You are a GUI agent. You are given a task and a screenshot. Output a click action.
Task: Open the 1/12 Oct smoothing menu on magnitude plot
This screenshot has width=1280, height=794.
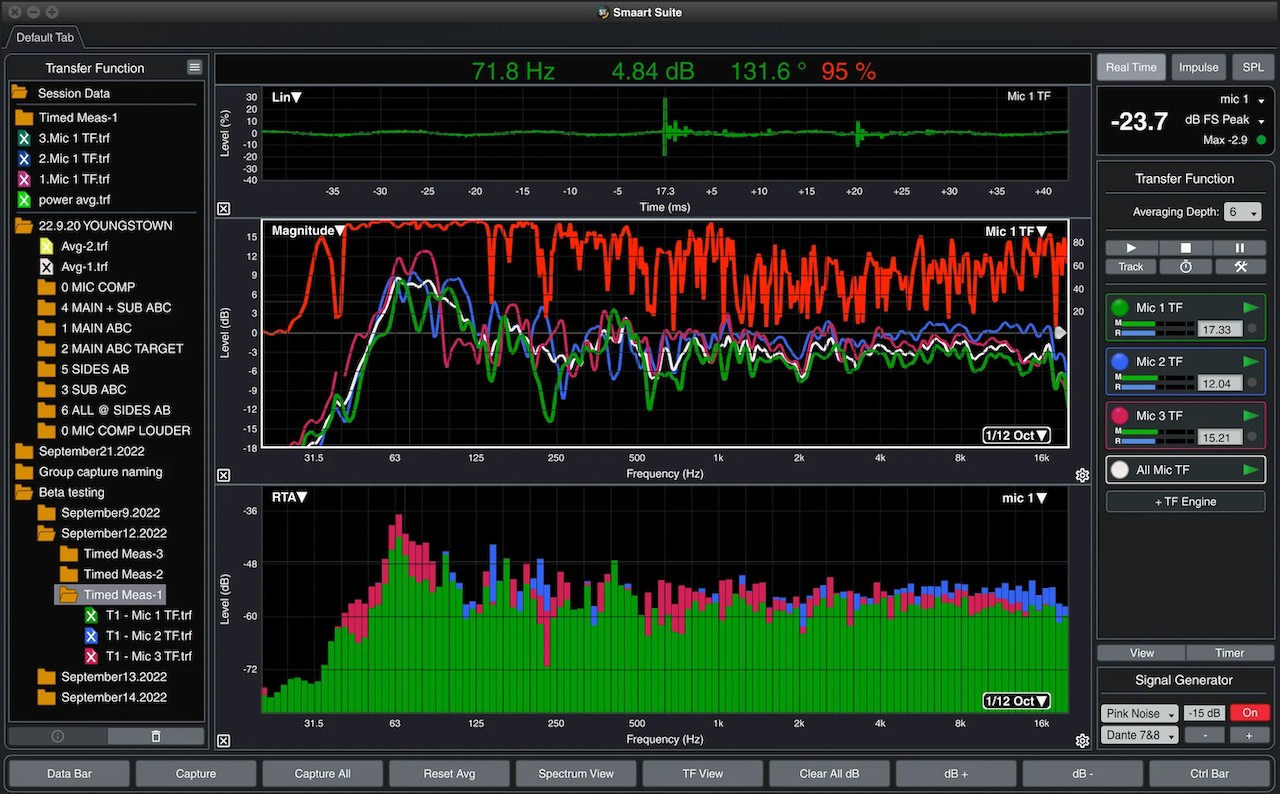pyautogui.click(x=1017, y=435)
